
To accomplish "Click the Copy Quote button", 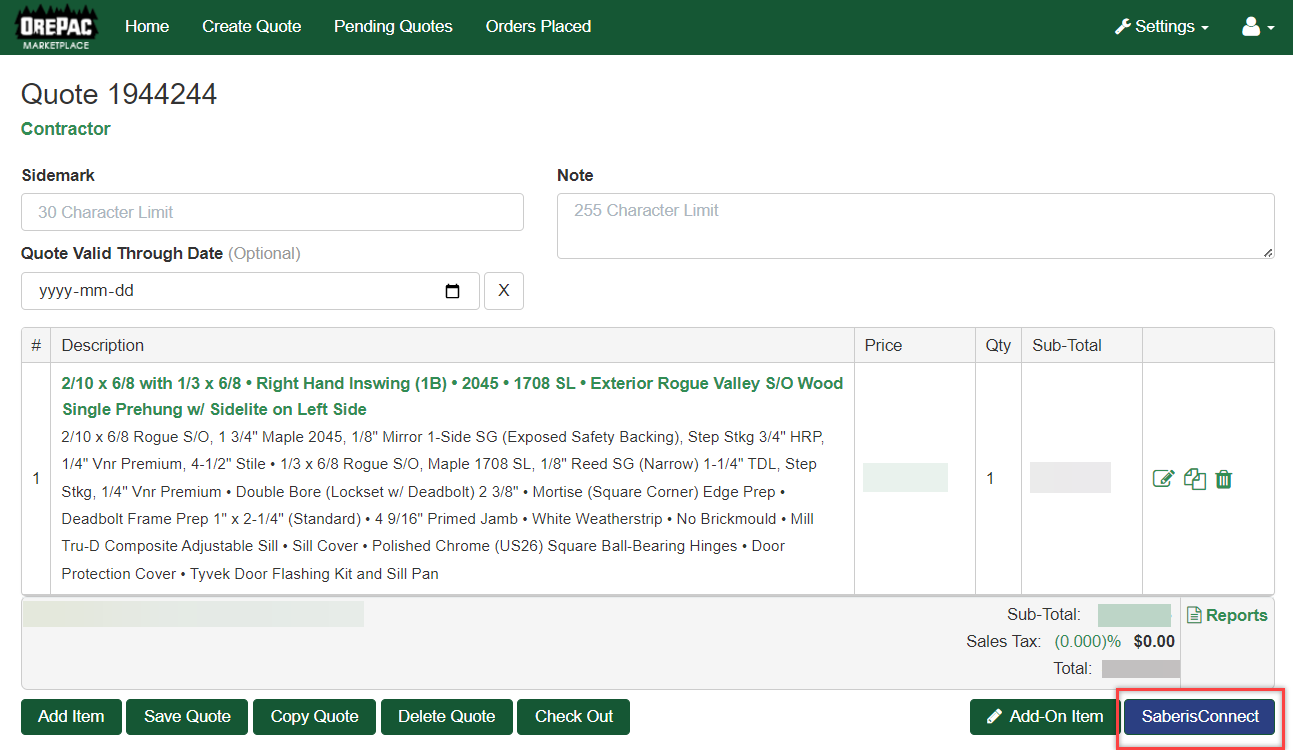I will 314,716.
